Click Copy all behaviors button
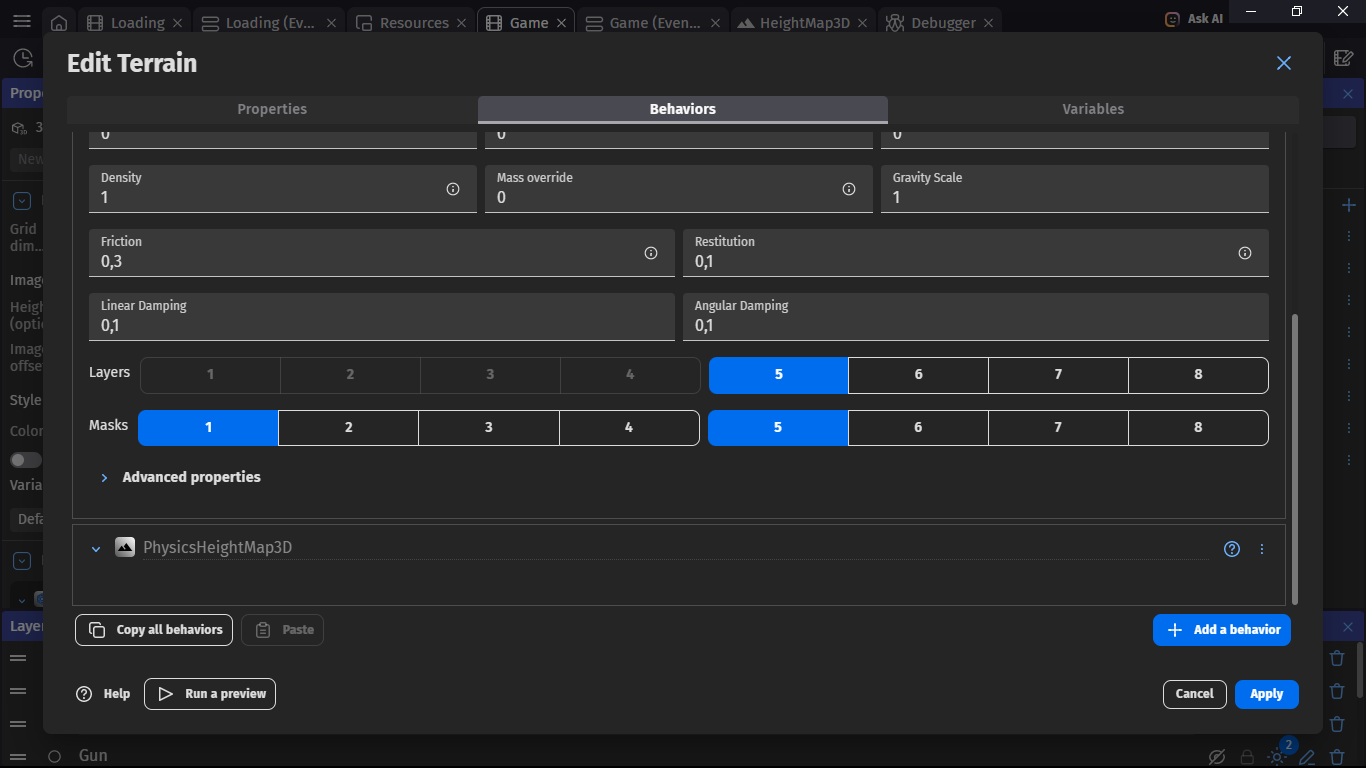 point(154,630)
